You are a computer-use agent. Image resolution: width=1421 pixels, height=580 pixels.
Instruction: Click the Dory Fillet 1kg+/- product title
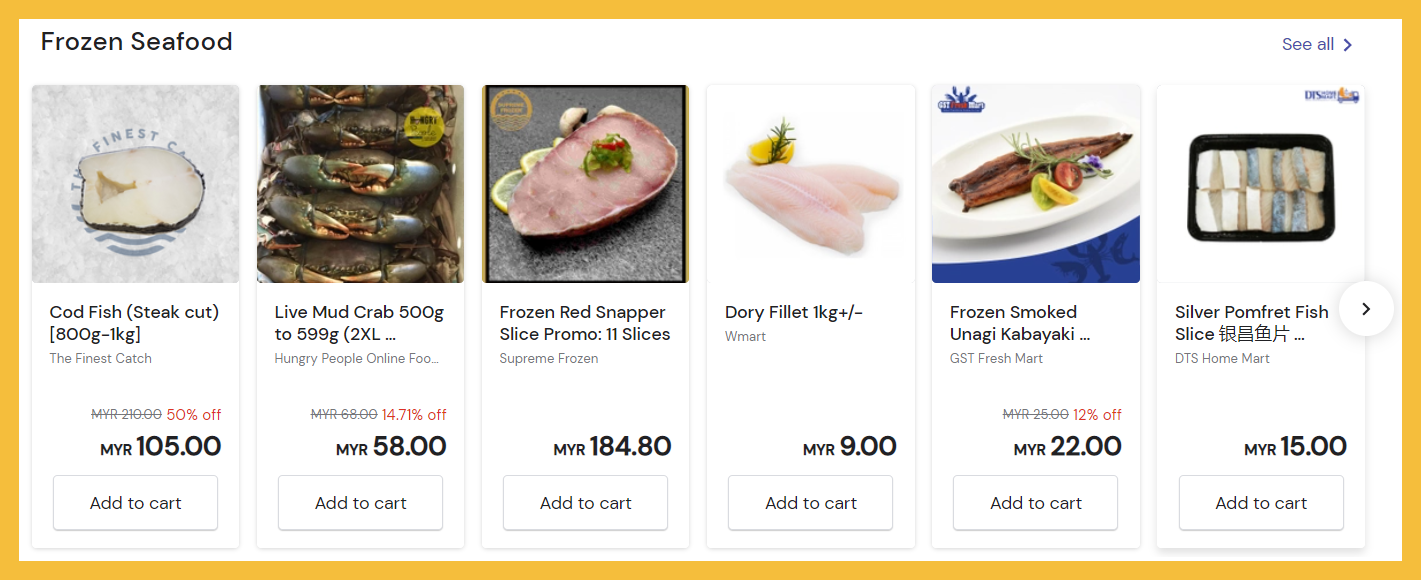tap(793, 312)
